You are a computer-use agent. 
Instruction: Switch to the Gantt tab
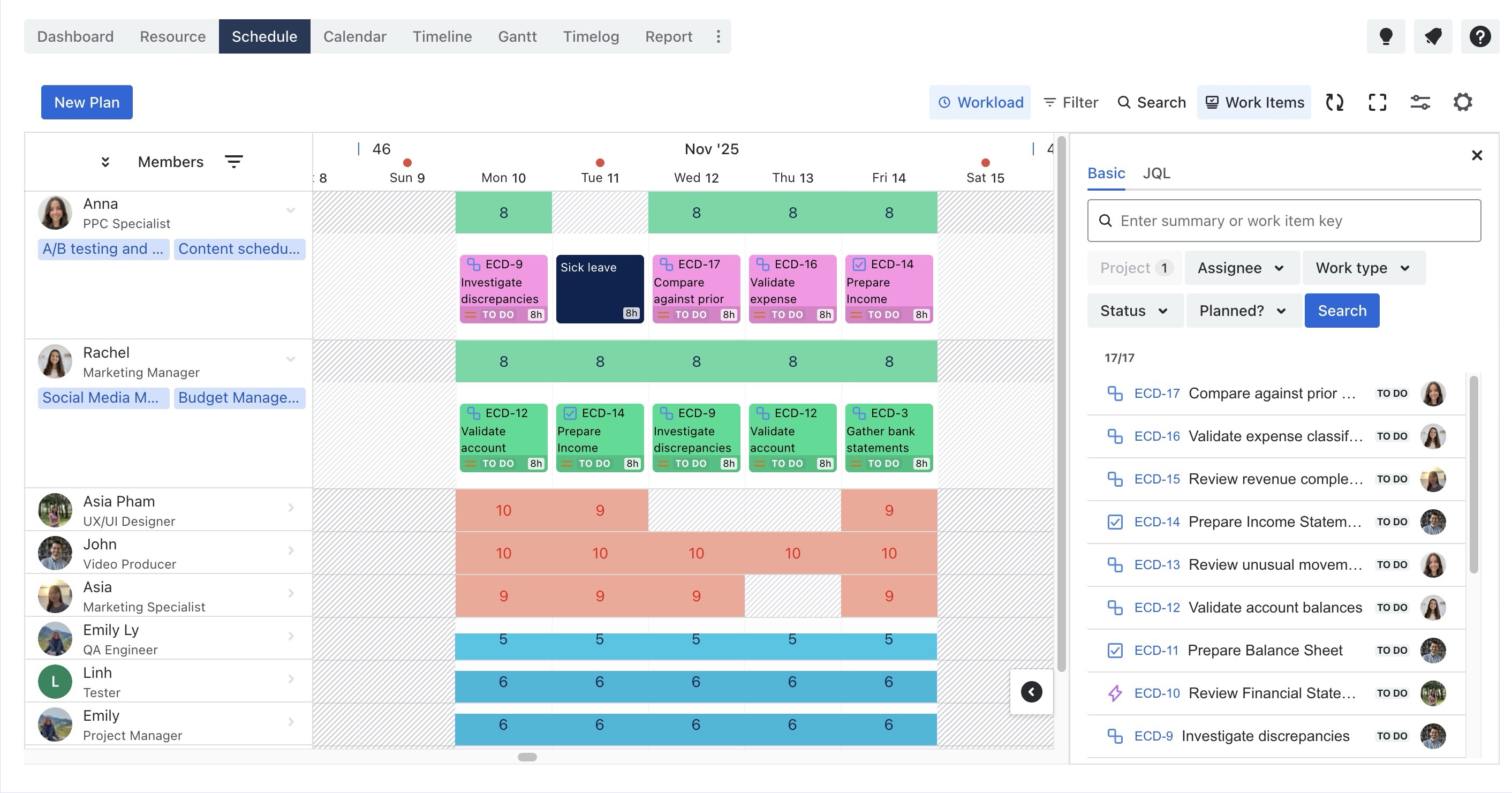pyautogui.click(x=517, y=36)
